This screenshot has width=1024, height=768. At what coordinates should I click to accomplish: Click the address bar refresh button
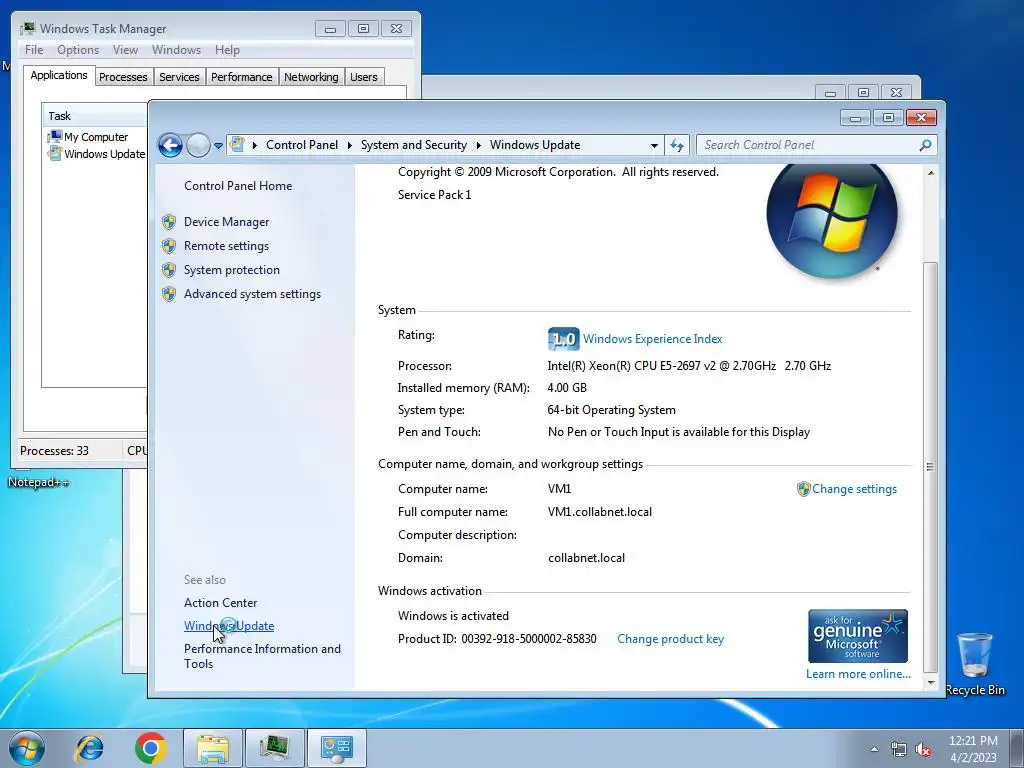point(677,145)
